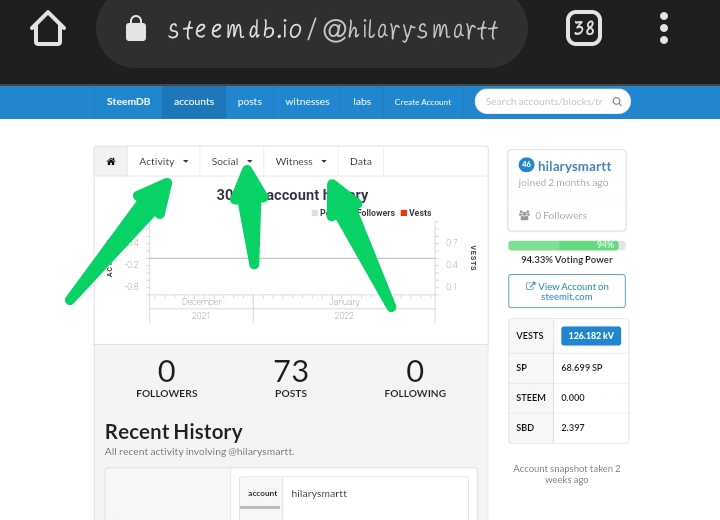Click the Recent History heading
The image size is (720, 520).
[x=174, y=432]
